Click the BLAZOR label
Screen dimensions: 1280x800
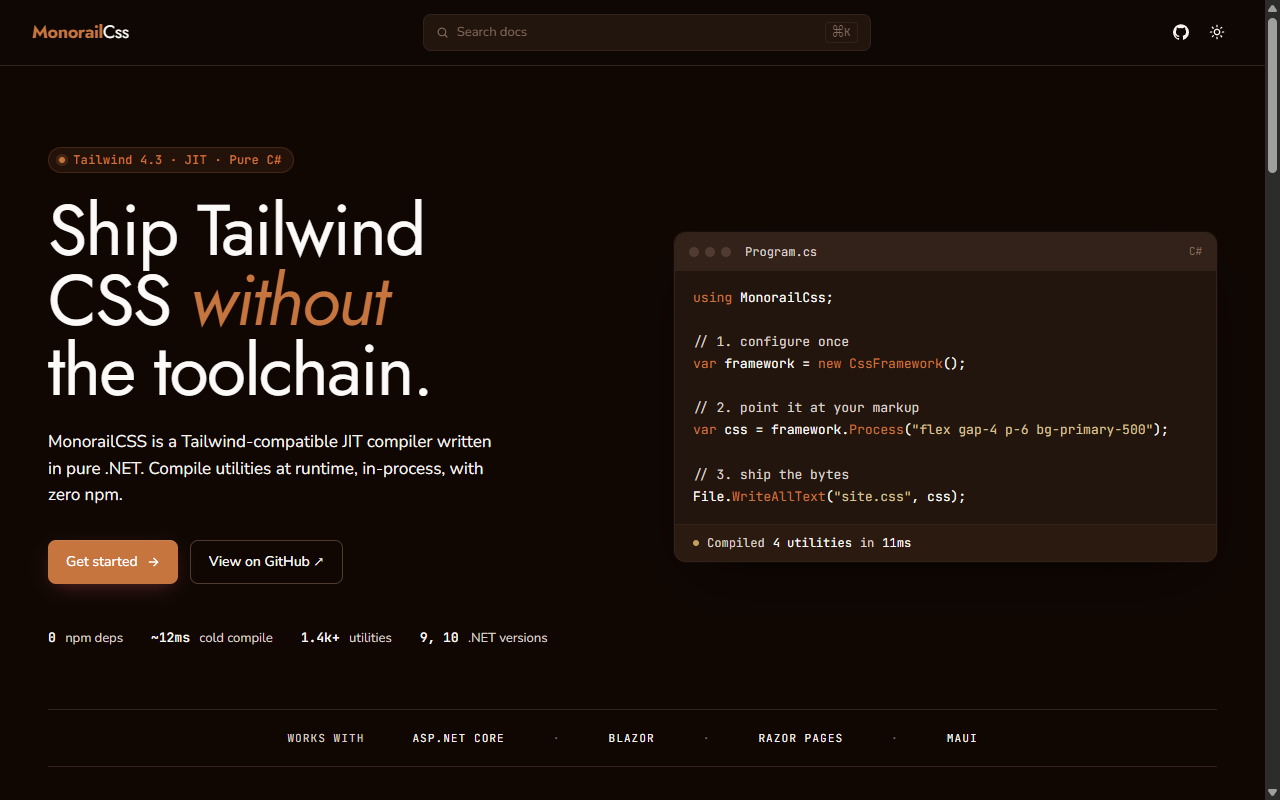[x=631, y=738]
